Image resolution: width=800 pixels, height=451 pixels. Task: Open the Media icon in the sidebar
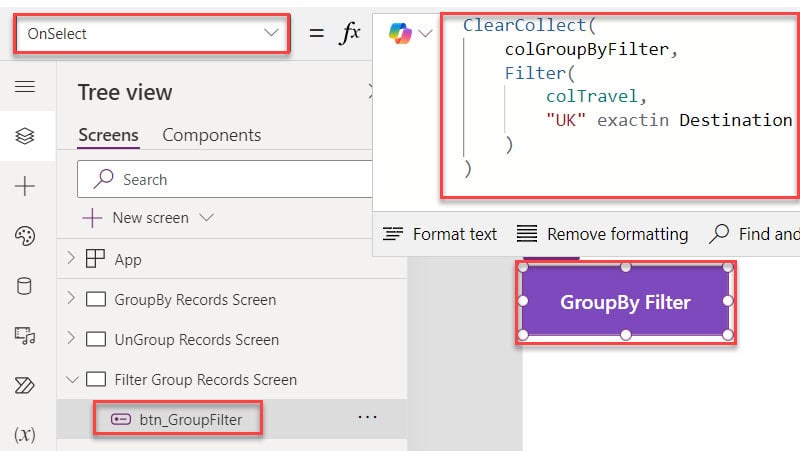tap(24, 336)
